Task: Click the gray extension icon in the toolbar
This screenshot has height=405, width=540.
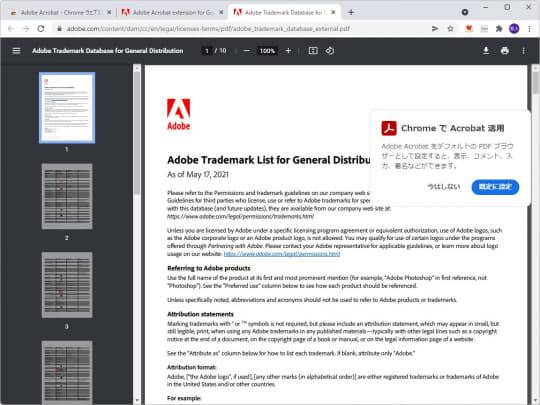Action: click(x=484, y=29)
